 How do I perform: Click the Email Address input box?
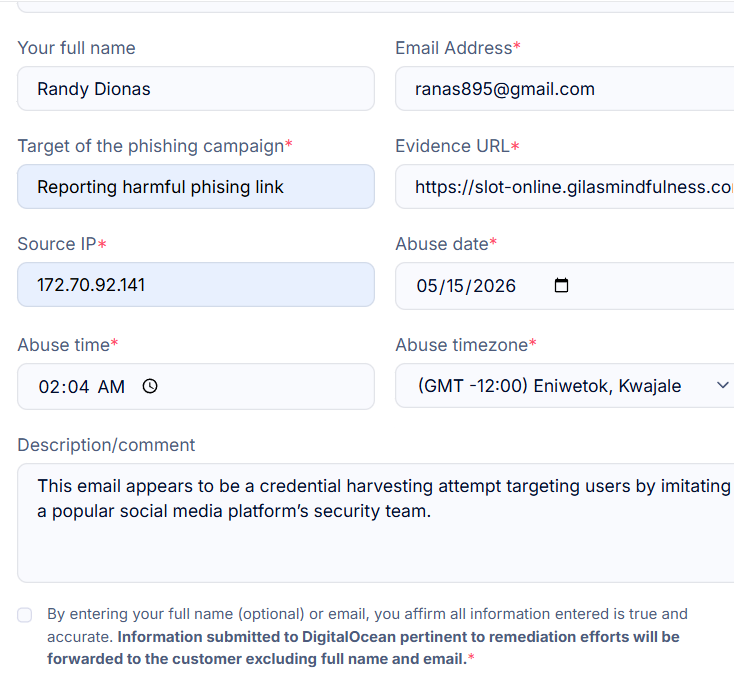[565, 88]
